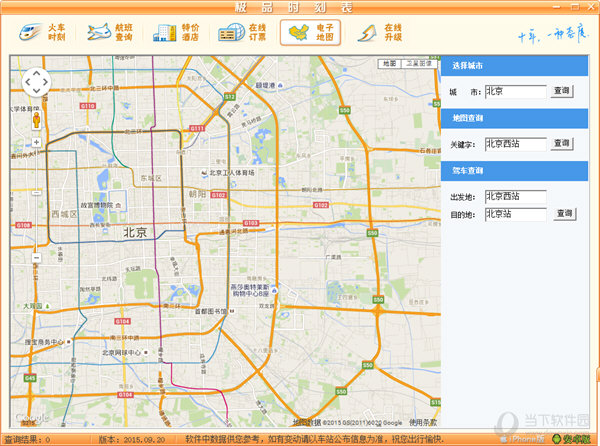Close the application window

[591, 7]
